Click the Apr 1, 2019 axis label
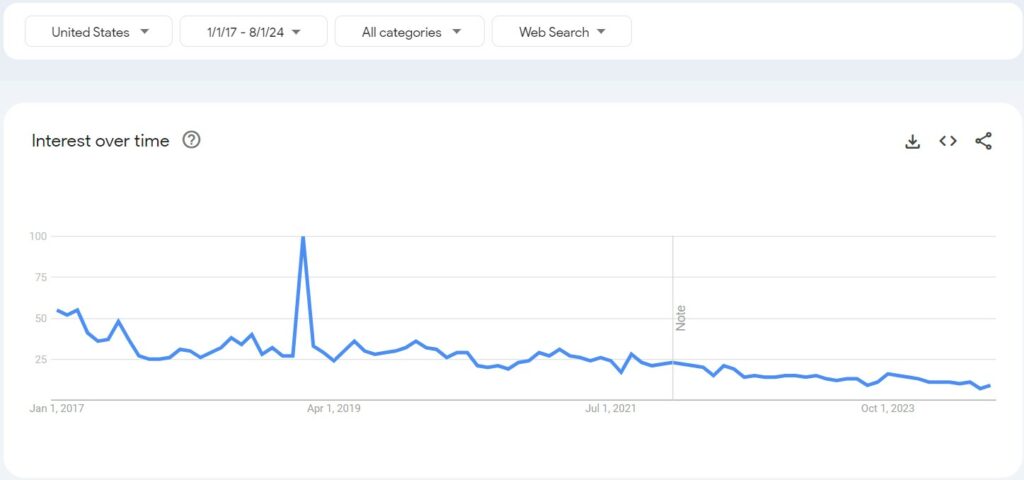Image resolution: width=1024 pixels, height=480 pixels. pyautogui.click(x=334, y=409)
